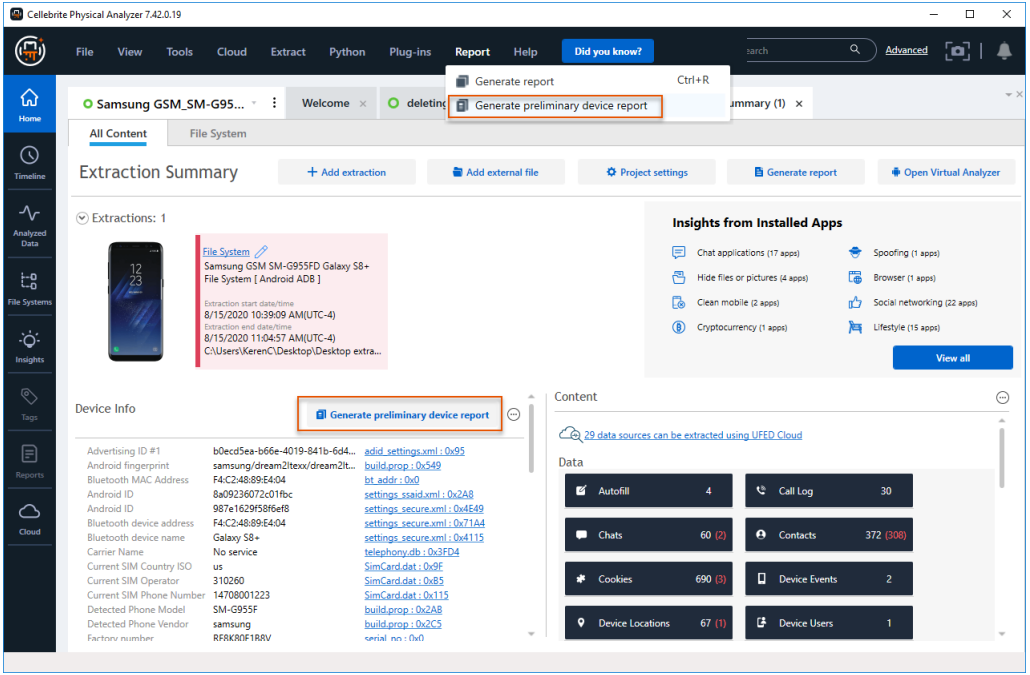The image size is (1030, 675).
Task: Open File Systems in the sidebar
Action: pyautogui.click(x=30, y=288)
